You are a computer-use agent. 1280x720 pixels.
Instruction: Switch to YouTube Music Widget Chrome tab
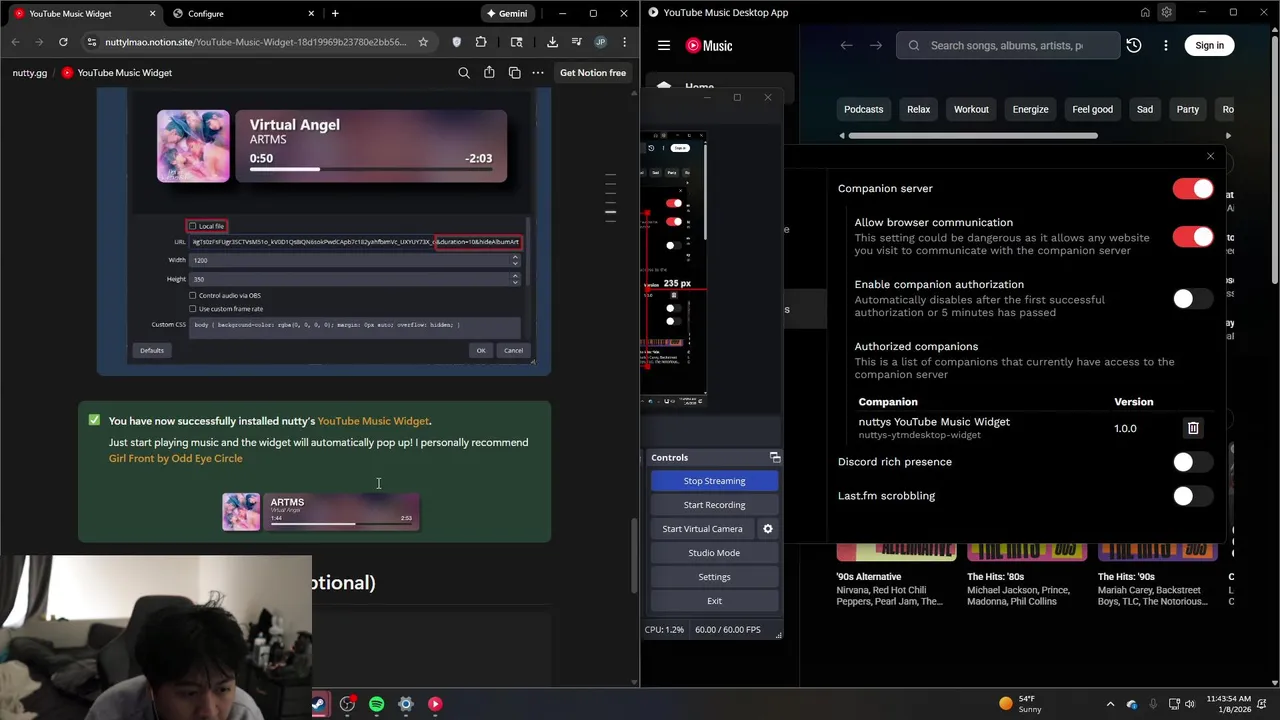click(x=82, y=13)
